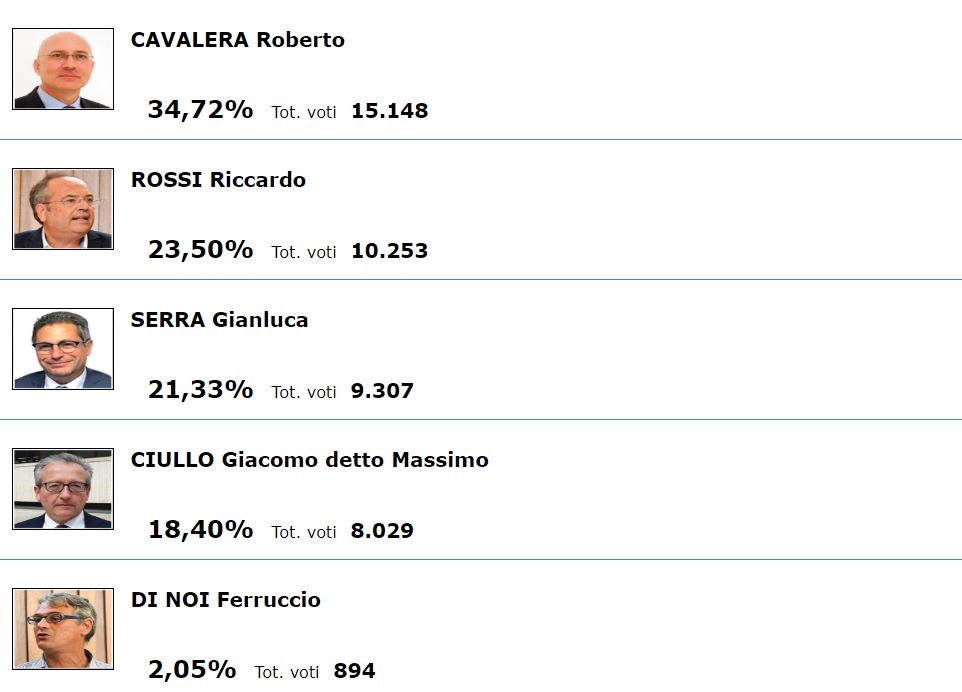Viewport: 962px width, 692px height.
Task: Select the 34,72% percentage figure
Action: [200, 110]
